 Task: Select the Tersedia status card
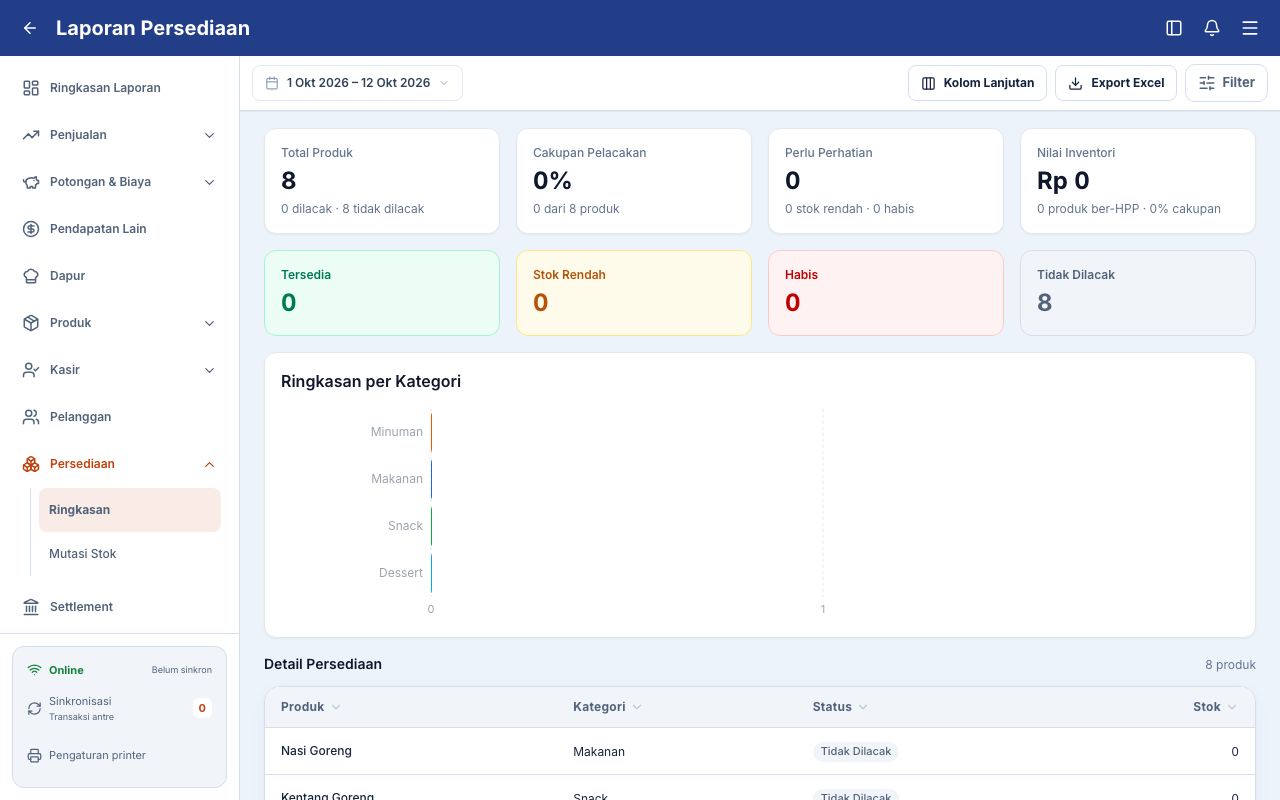tap(382, 293)
